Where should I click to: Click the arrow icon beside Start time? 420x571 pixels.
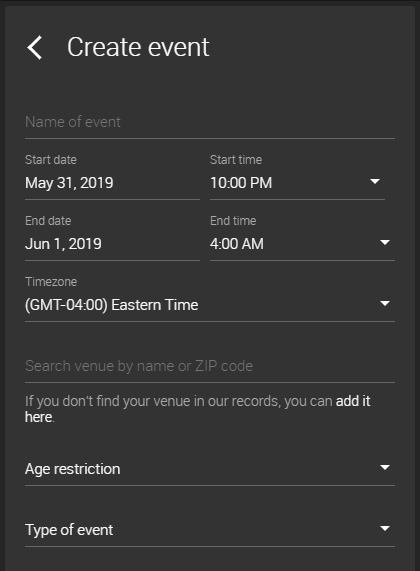pos(375,181)
